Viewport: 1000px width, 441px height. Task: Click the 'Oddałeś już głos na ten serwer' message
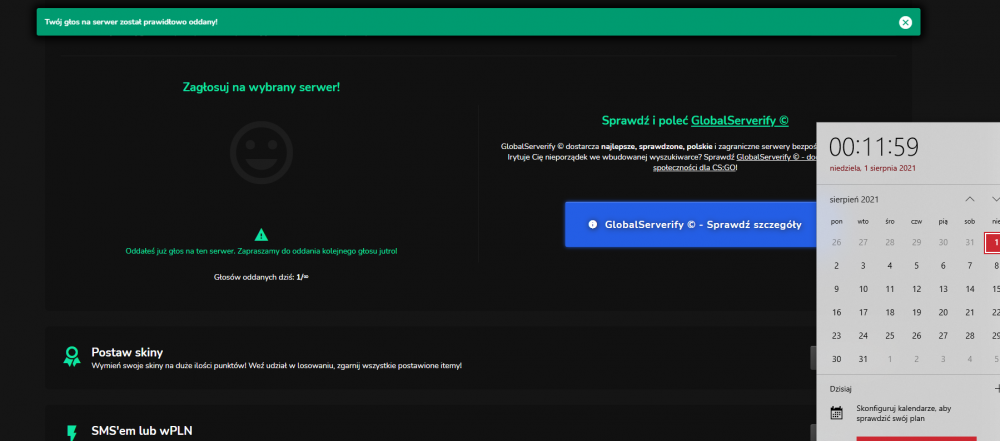click(x=261, y=251)
